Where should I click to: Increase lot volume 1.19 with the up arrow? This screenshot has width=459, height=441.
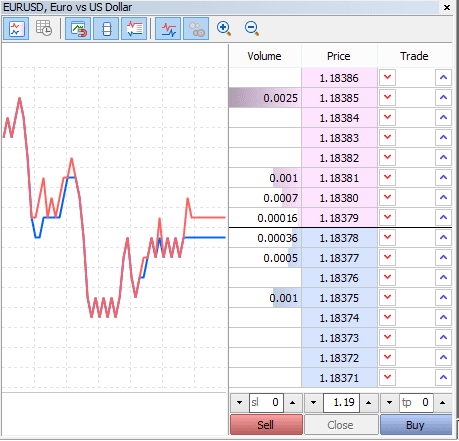368,403
